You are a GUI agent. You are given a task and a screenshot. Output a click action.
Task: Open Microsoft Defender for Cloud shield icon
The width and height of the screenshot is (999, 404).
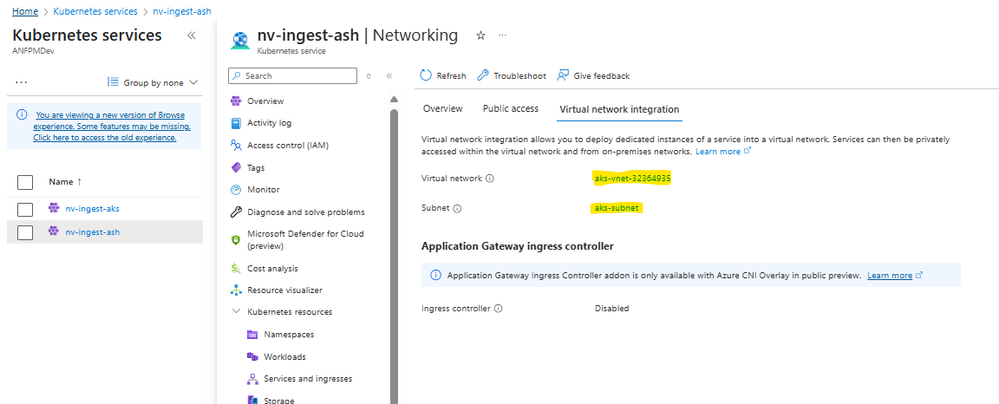tap(236, 240)
